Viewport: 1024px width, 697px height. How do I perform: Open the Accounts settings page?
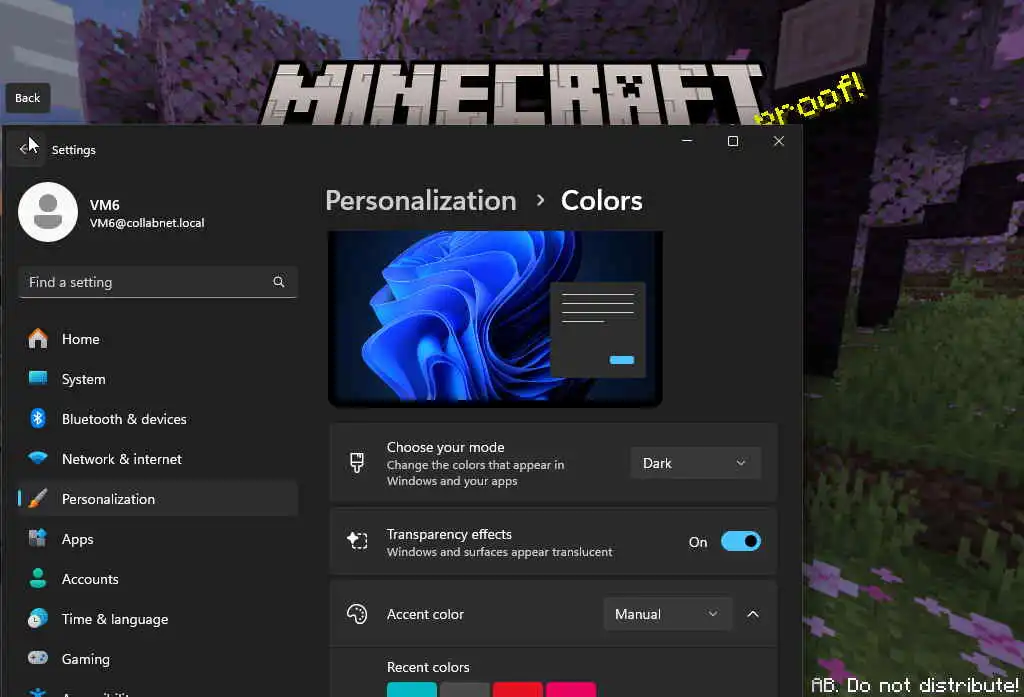click(x=158, y=579)
